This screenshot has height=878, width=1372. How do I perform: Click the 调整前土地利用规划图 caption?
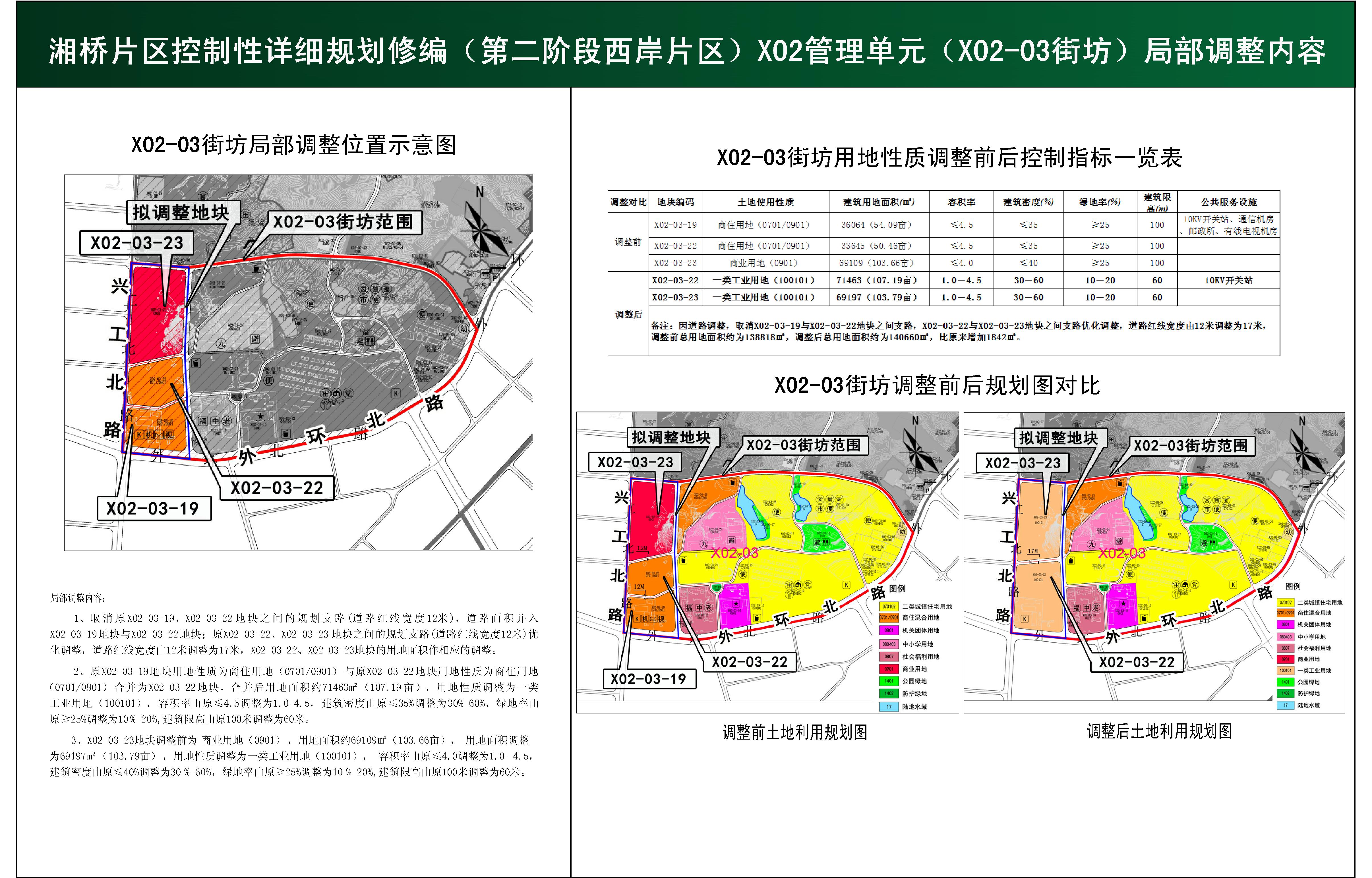794,733
